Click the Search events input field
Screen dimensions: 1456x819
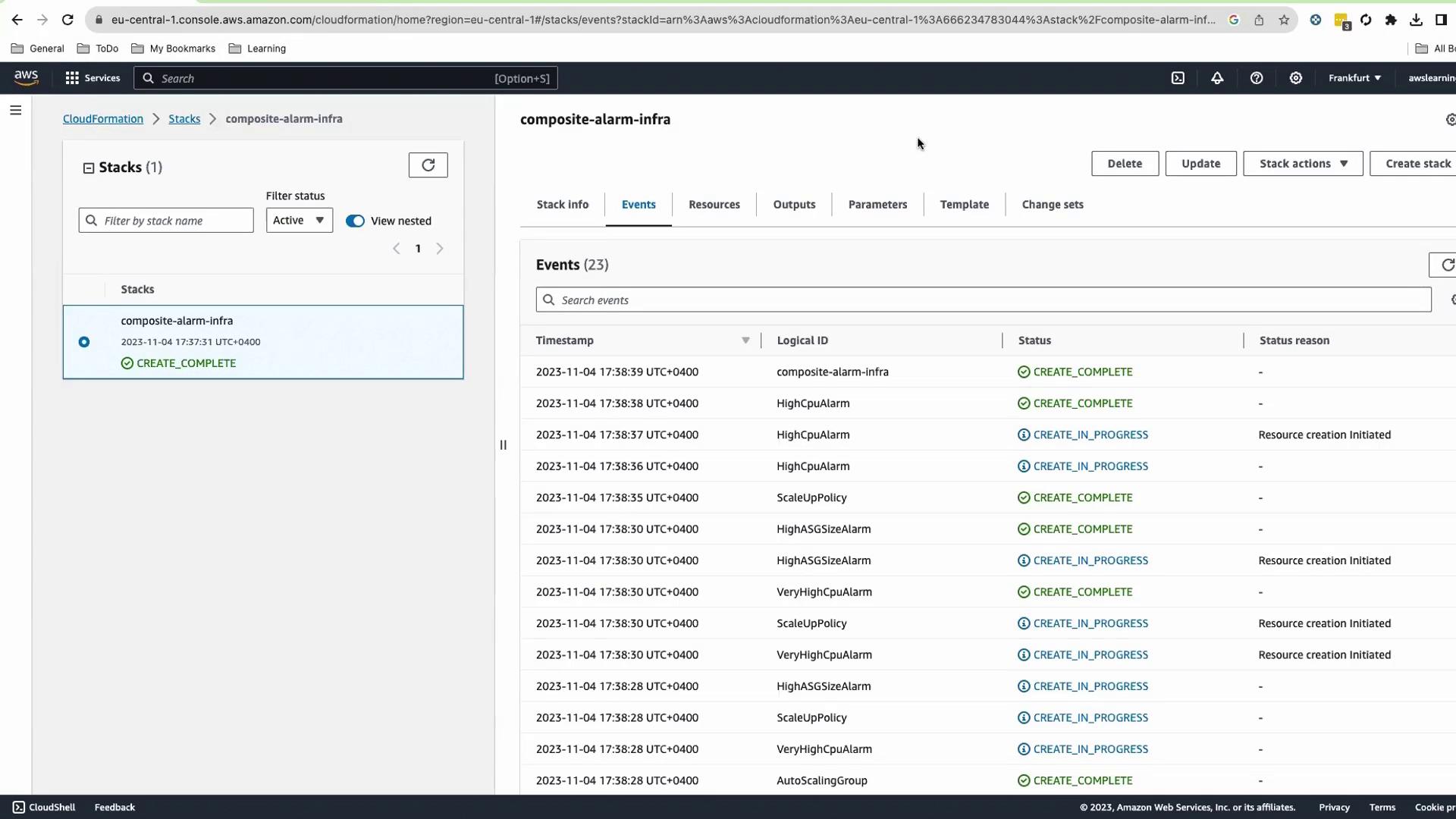[983, 300]
